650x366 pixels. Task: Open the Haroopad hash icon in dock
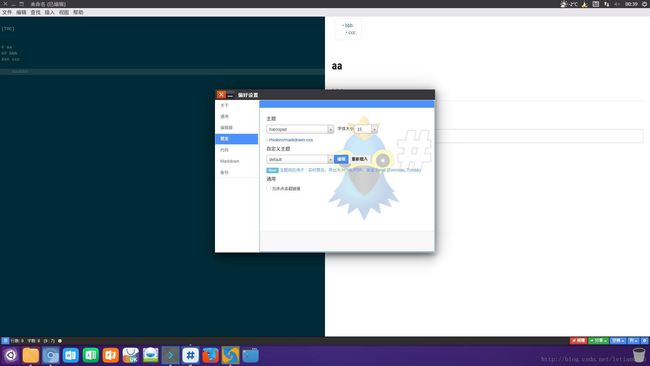pyautogui.click(x=190, y=355)
